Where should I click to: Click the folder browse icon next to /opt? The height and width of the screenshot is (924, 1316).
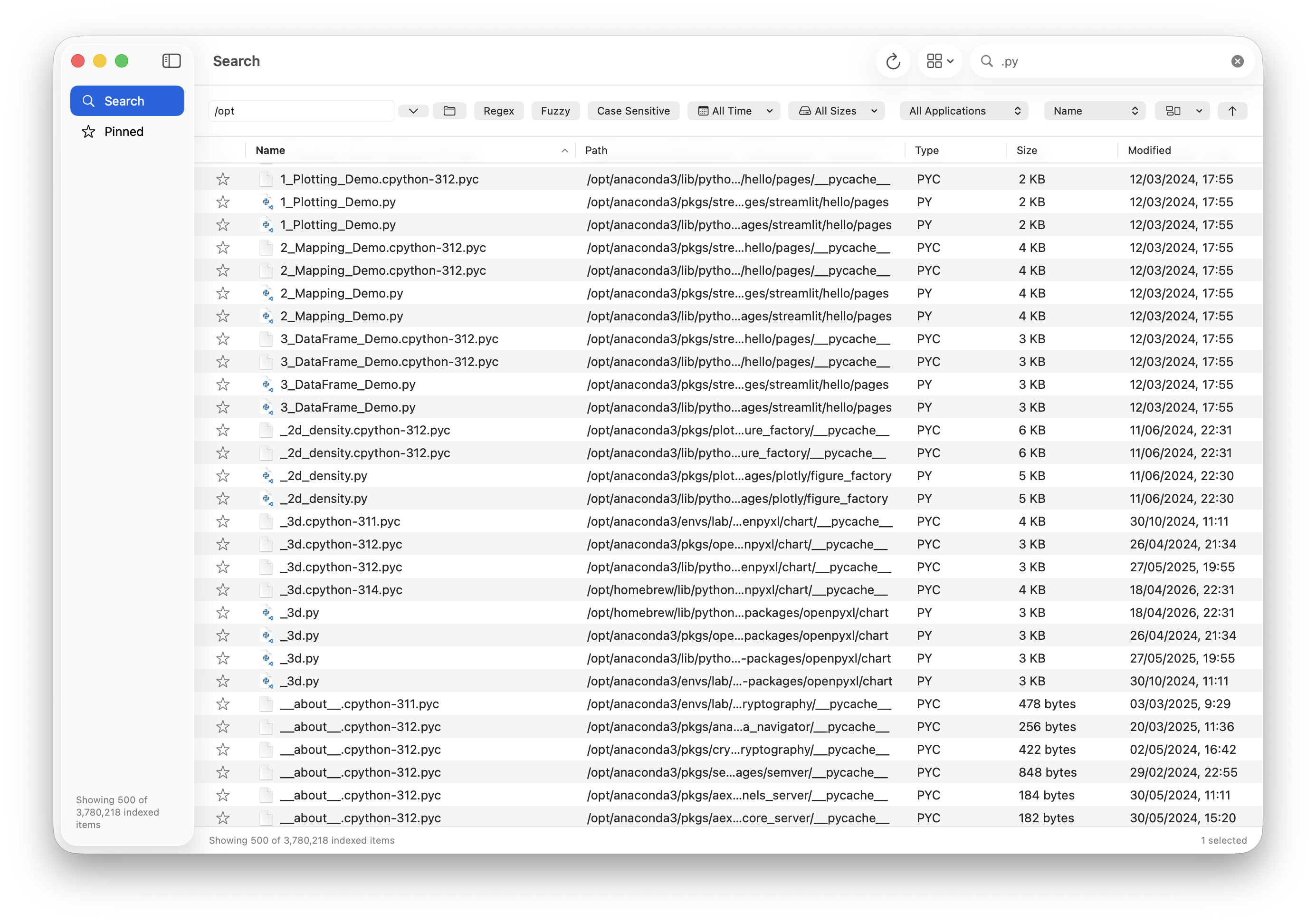449,111
